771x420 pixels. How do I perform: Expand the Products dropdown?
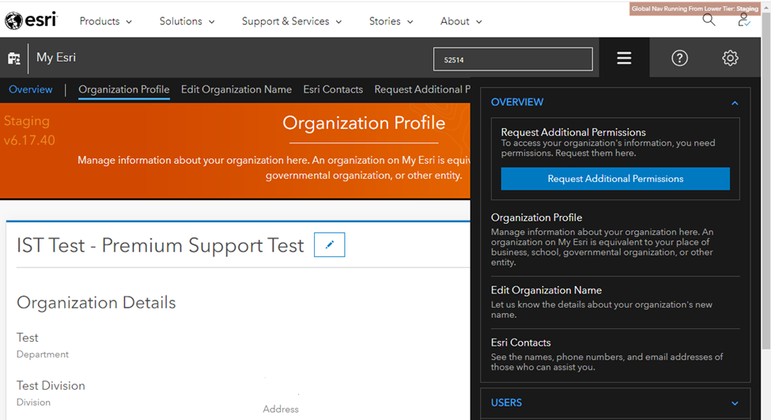[106, 21]
